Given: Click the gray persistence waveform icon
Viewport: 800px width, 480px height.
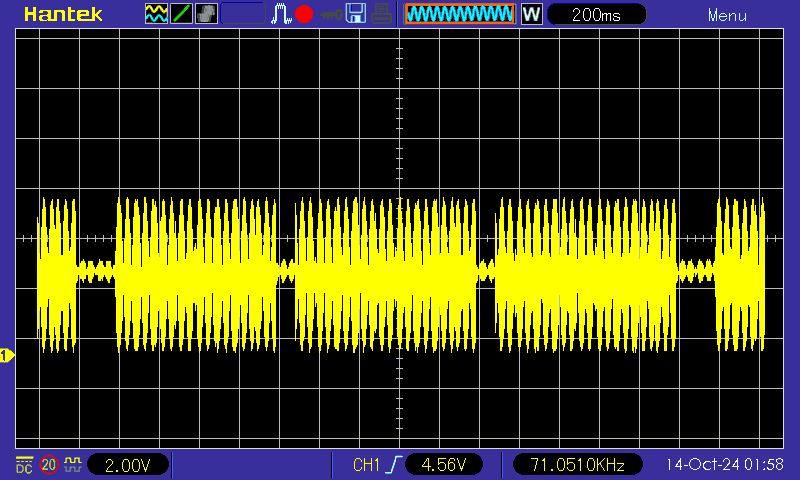Looking at the screenshot, I should (x=206, y=14).
